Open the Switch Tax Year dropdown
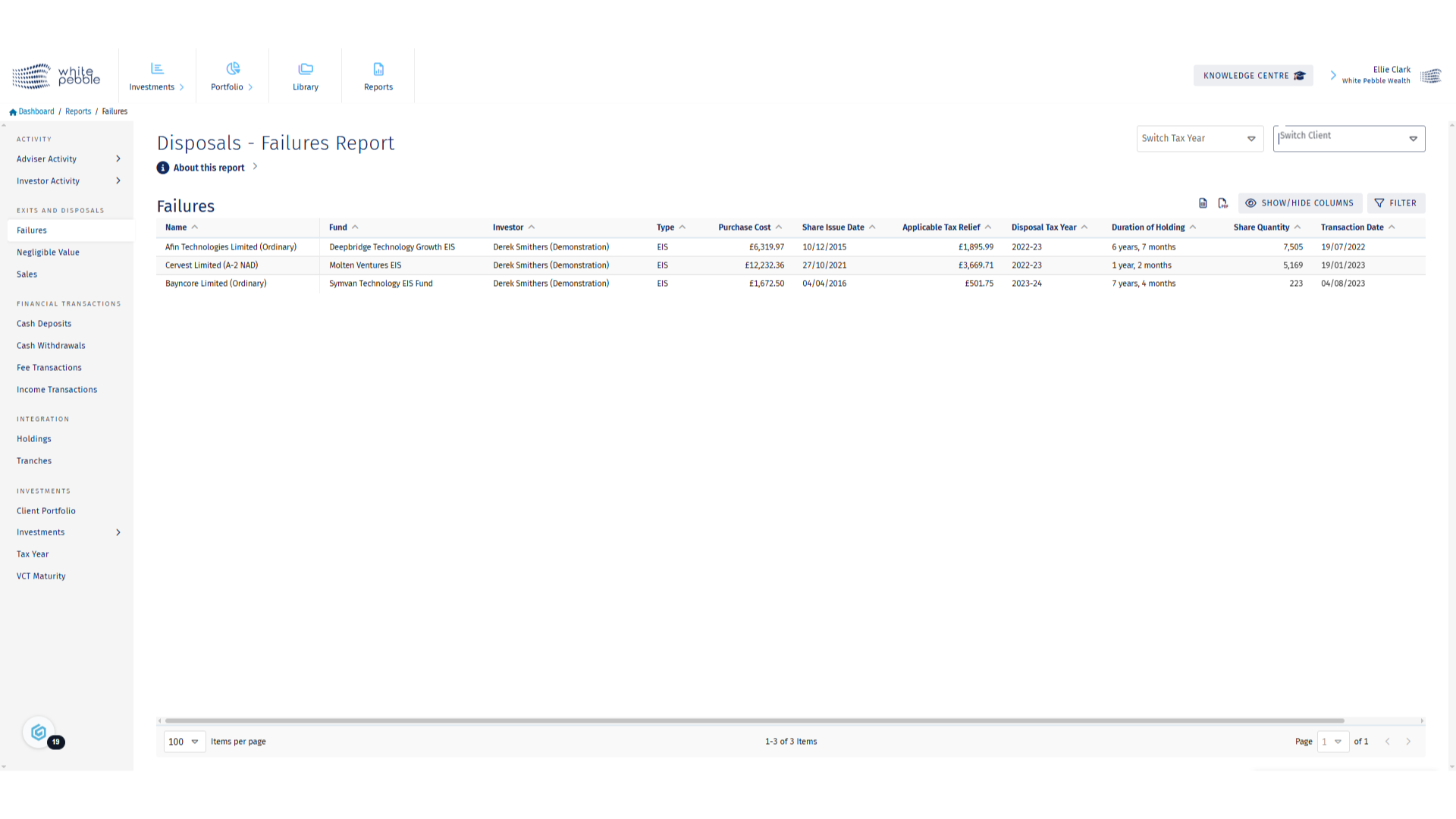1456x819 pixels. 1199,139
